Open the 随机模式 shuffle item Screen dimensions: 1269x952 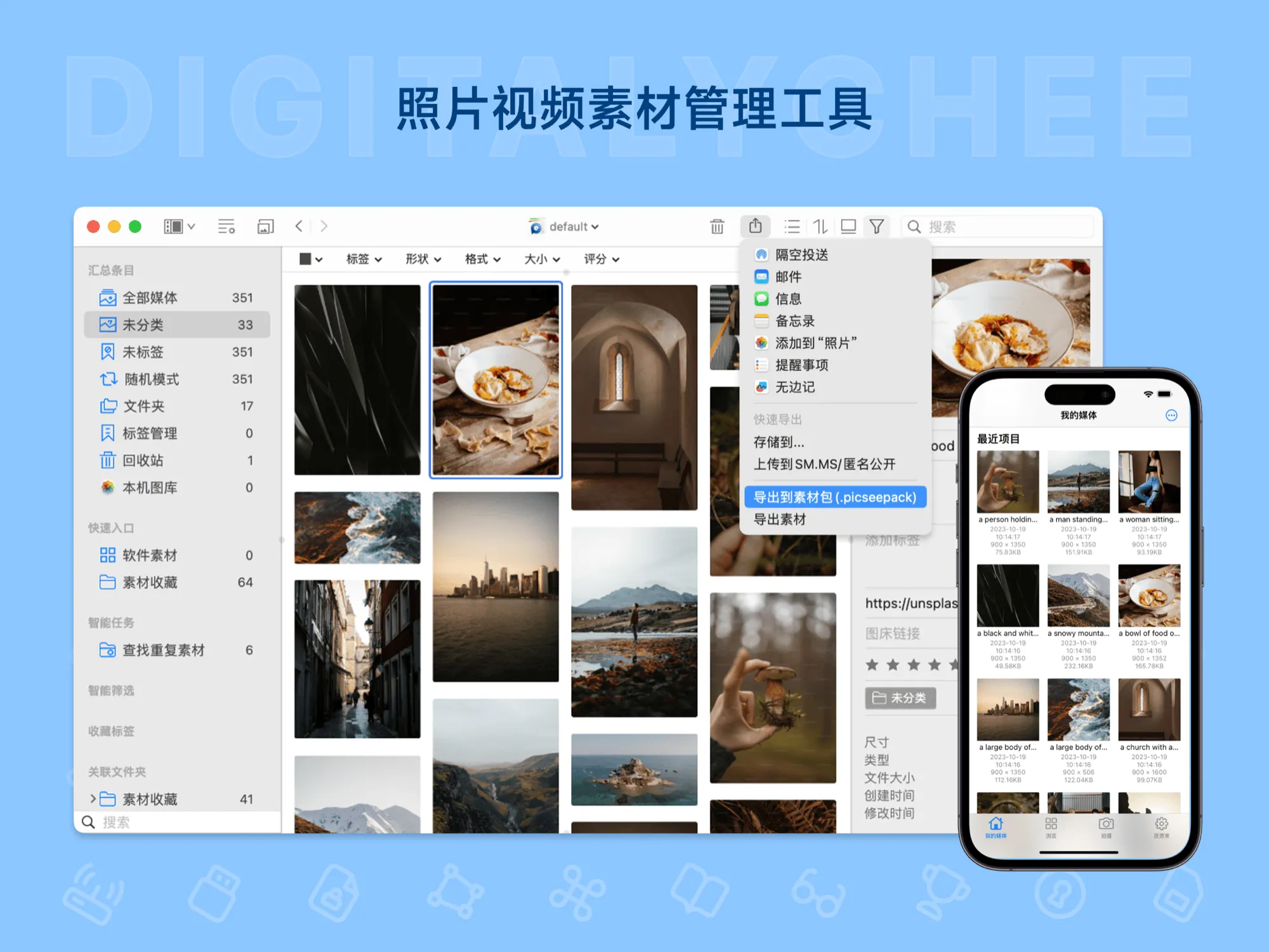(151, 379)
